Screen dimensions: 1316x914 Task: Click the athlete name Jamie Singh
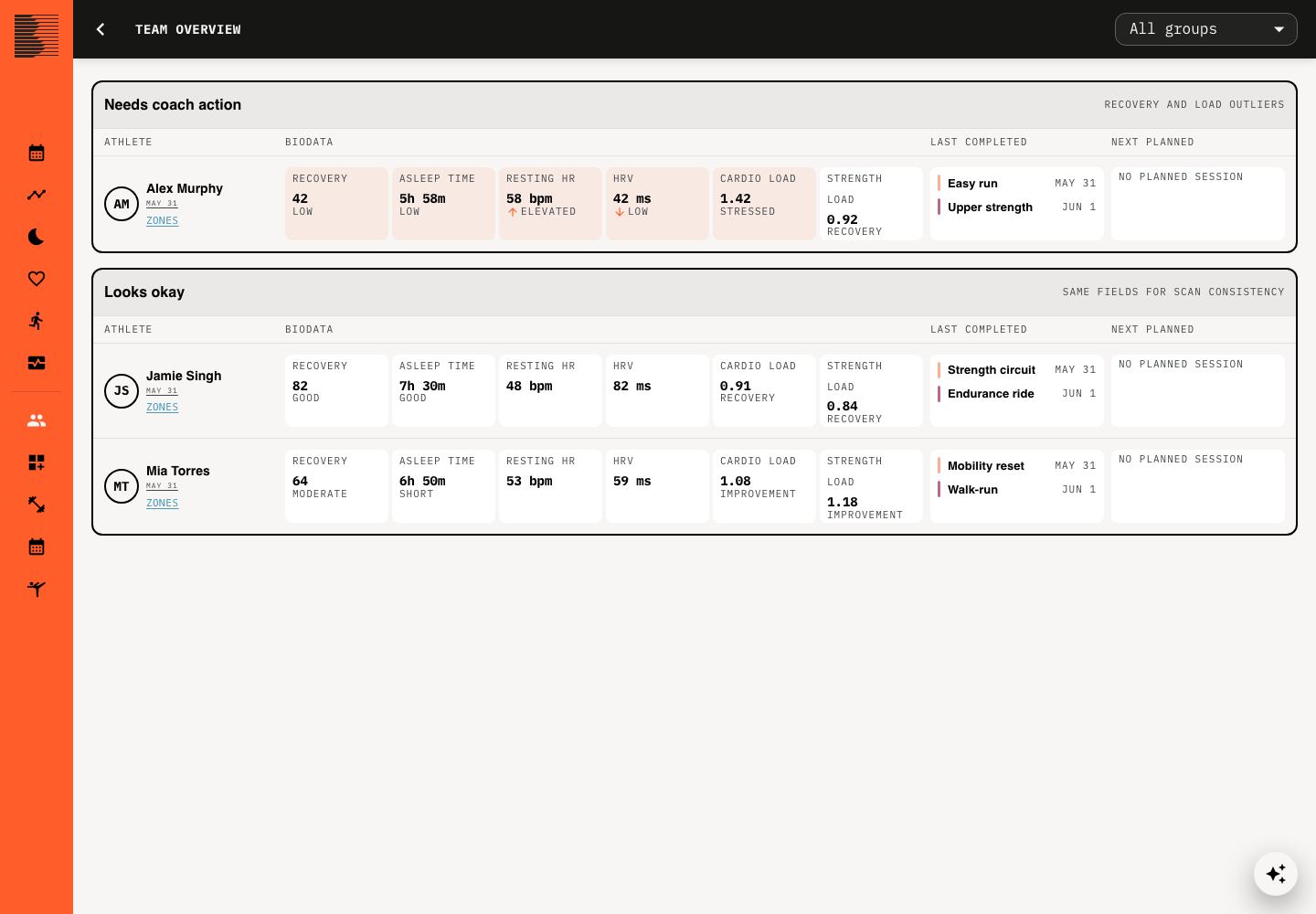pyautogui.click(x=184, y=376)
